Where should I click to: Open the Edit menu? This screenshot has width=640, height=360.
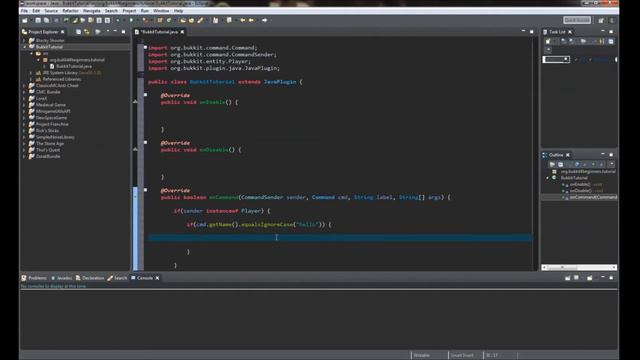click(x=36, y=11)
